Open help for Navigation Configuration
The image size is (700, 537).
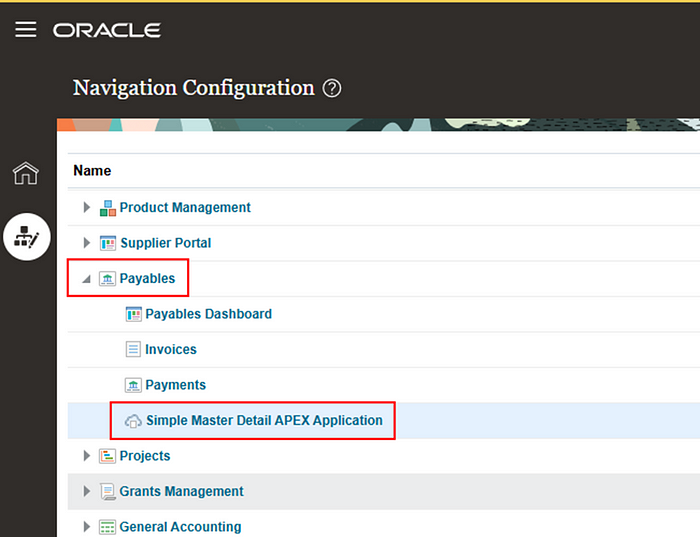[332, 88]
